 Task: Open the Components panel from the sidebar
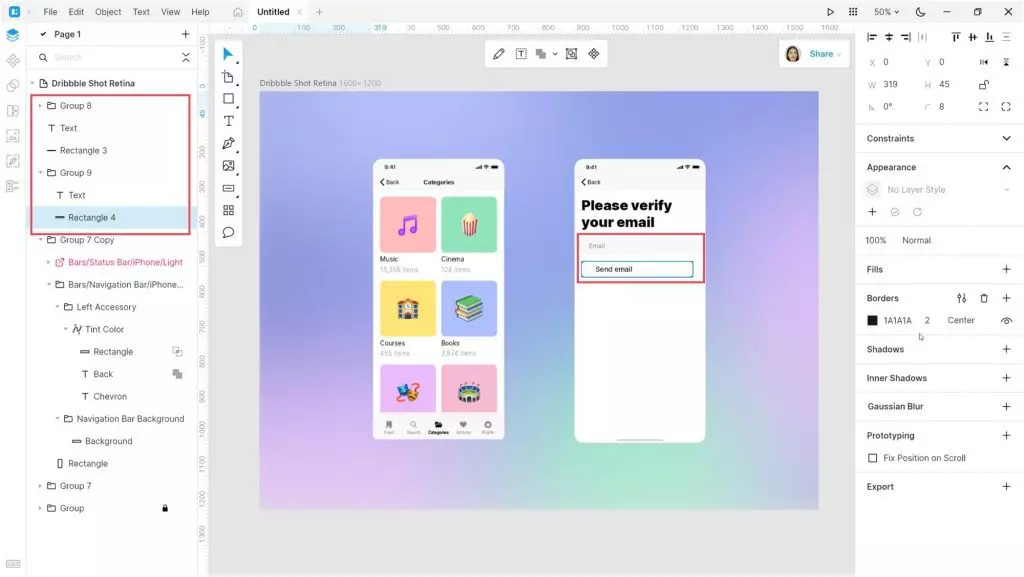[x=12, y=61]
